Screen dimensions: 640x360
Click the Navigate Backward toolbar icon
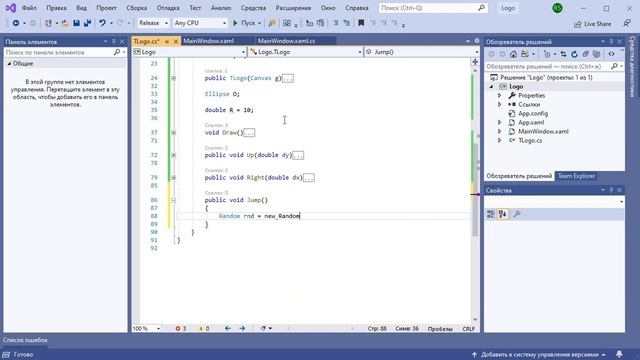click(16, 23)
